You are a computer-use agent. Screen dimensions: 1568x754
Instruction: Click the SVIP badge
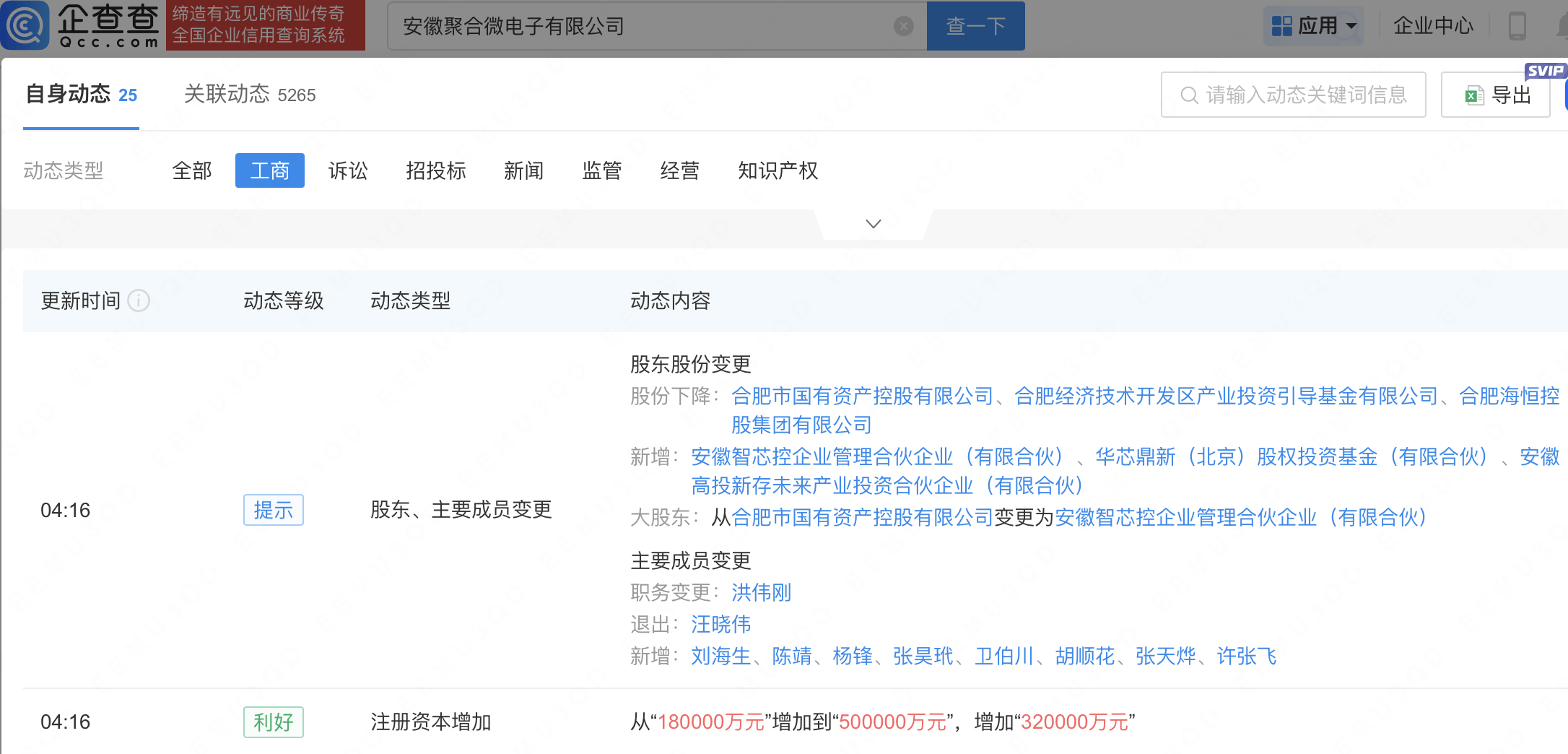tap(1544, 71)
